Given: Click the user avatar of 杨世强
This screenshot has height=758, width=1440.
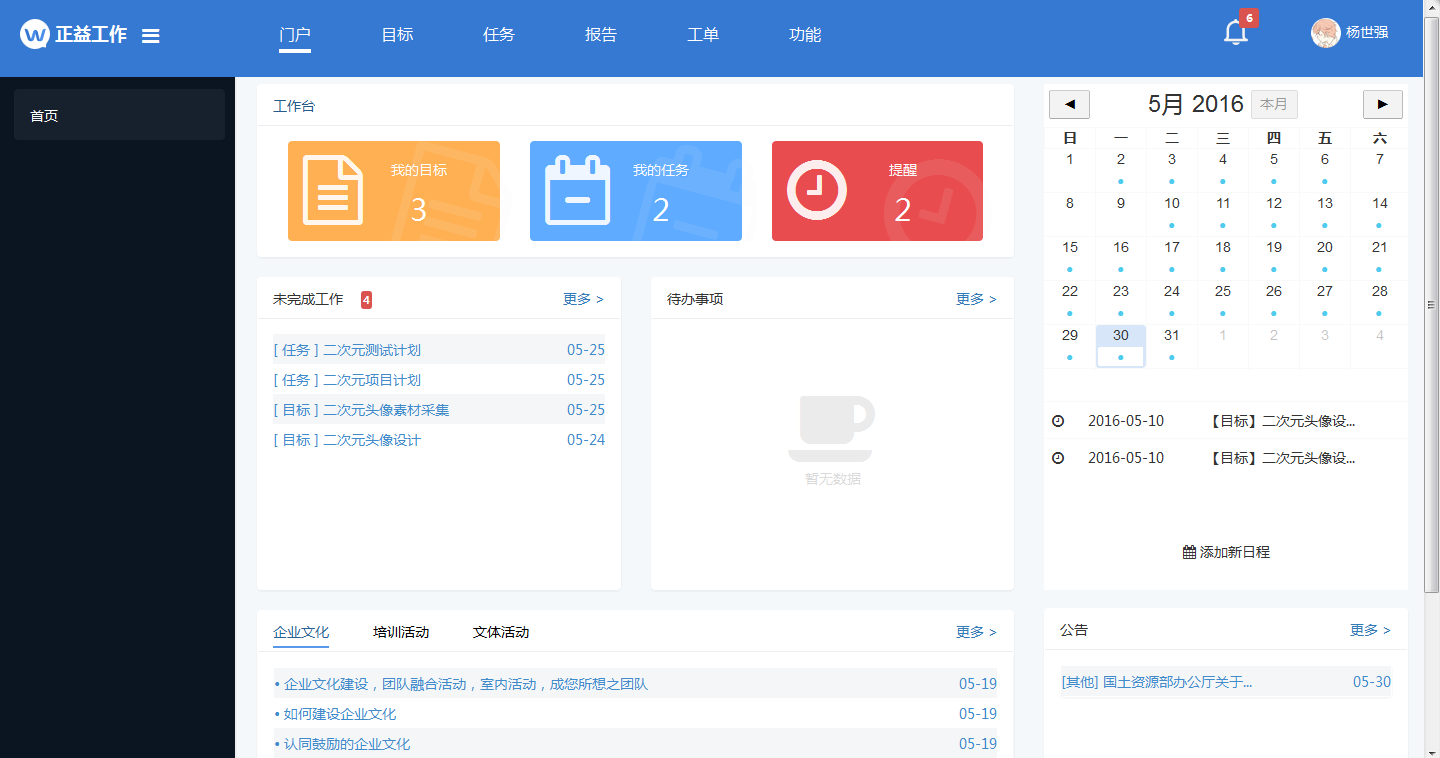Looking at the screenshot, I should [x=1325, y=33].
